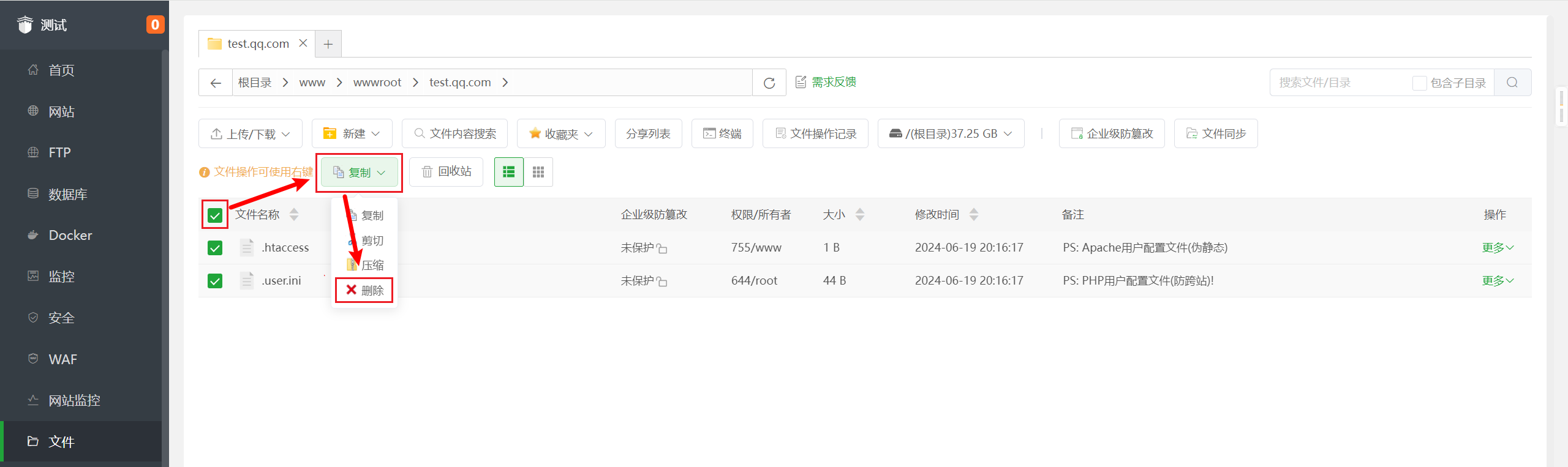Switch to list view icon
1568x467 pixels.
(x=508, y=172)
